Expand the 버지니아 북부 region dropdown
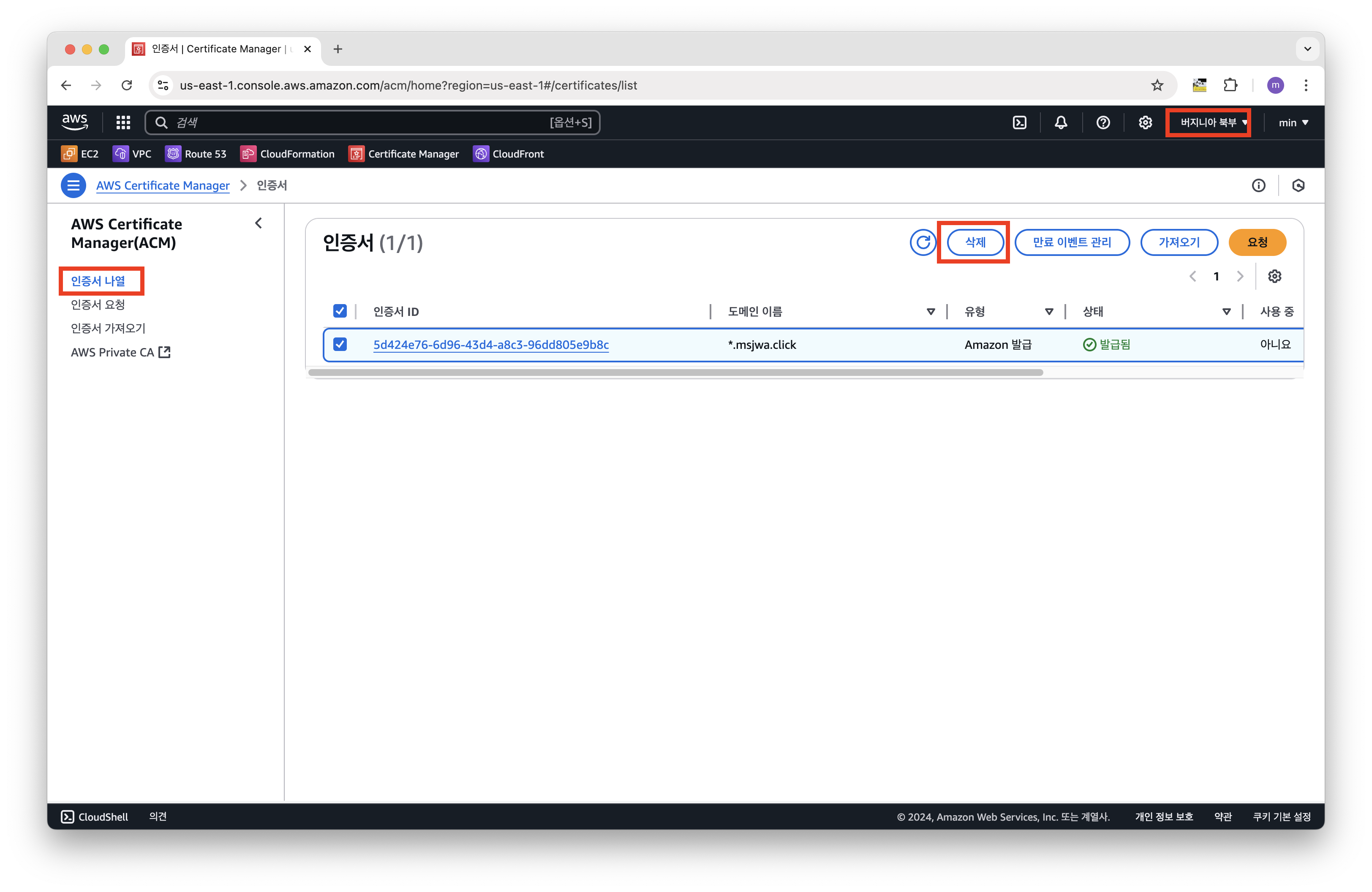1372x892 pixels. (x=1209, y=122)
